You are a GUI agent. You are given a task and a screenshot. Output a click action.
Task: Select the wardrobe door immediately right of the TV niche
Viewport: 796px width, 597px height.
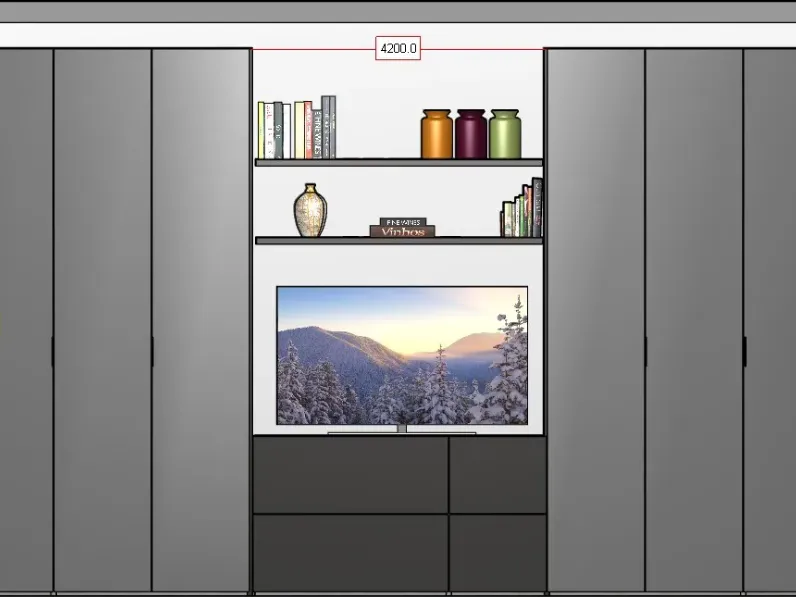pos(596,320)
